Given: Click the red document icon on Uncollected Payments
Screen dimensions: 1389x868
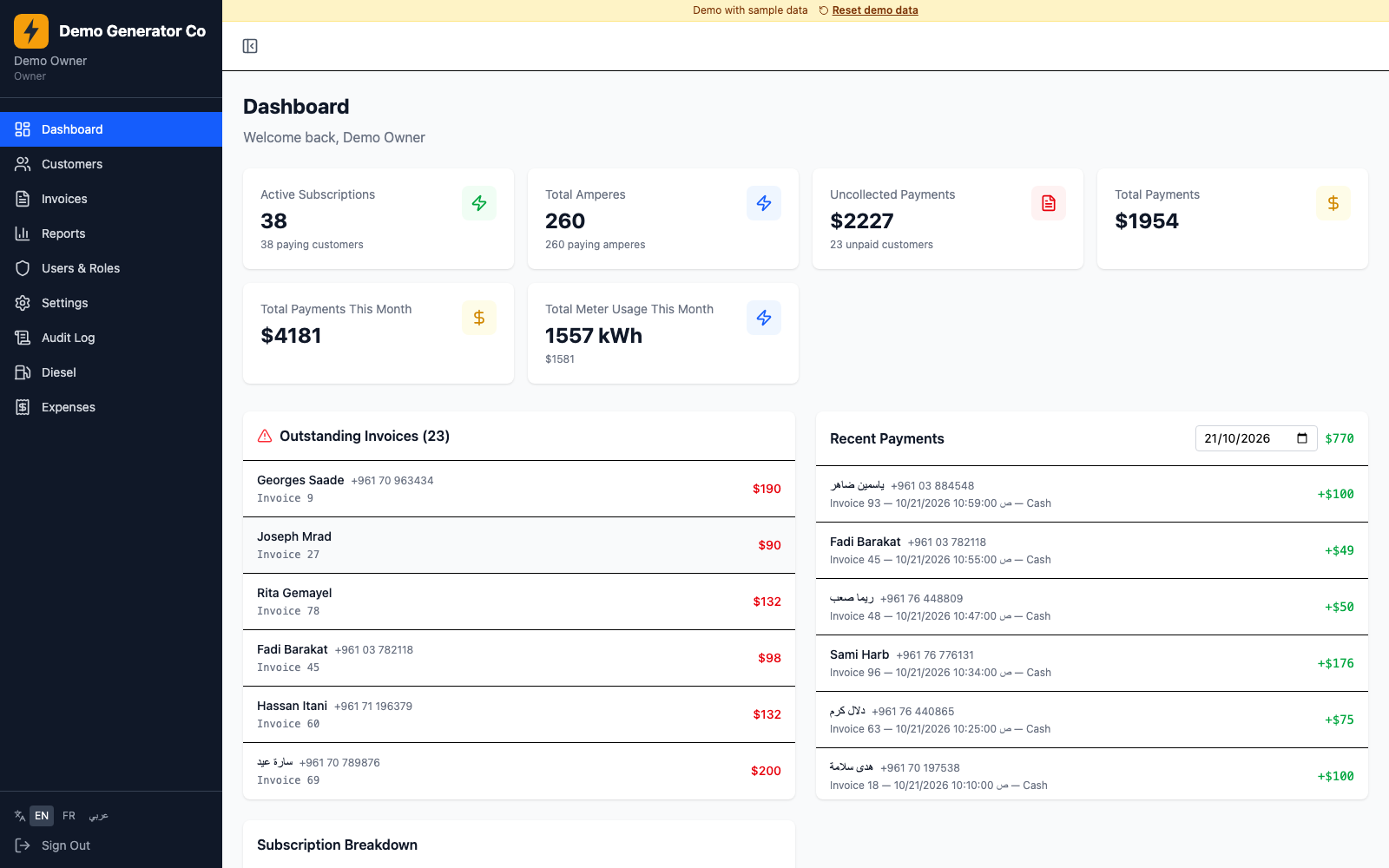Looking at the screenshot, I should (x=1049, y=203).
